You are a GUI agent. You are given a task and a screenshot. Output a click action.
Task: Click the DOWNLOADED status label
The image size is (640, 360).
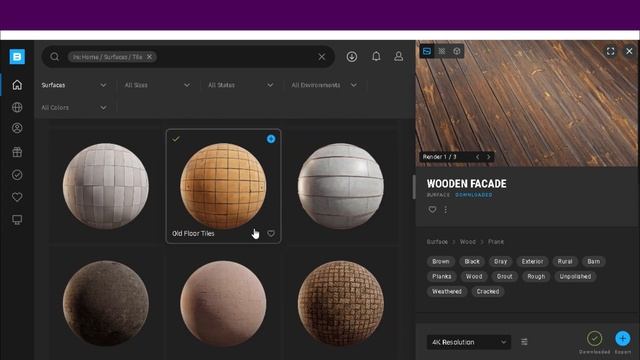(473, 195)
